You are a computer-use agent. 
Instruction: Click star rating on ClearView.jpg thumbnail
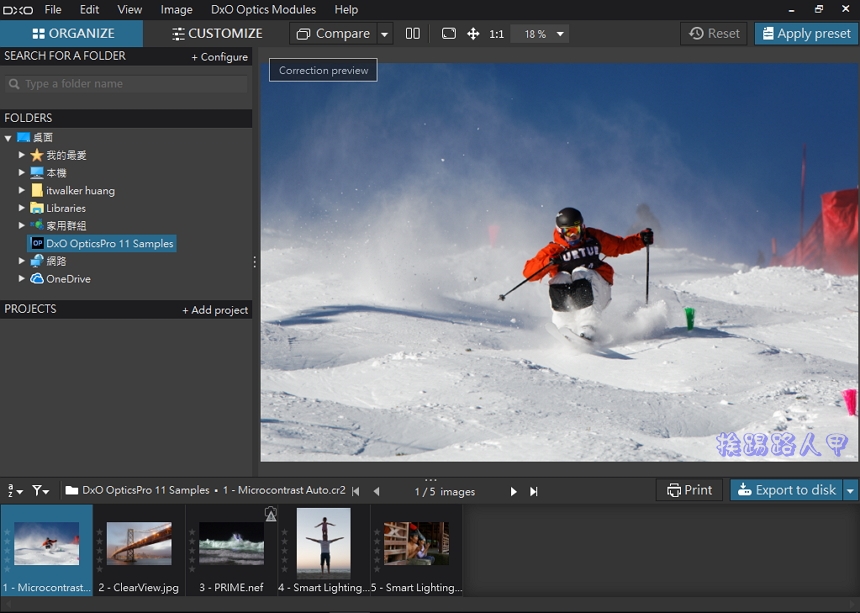click(99, 550)
